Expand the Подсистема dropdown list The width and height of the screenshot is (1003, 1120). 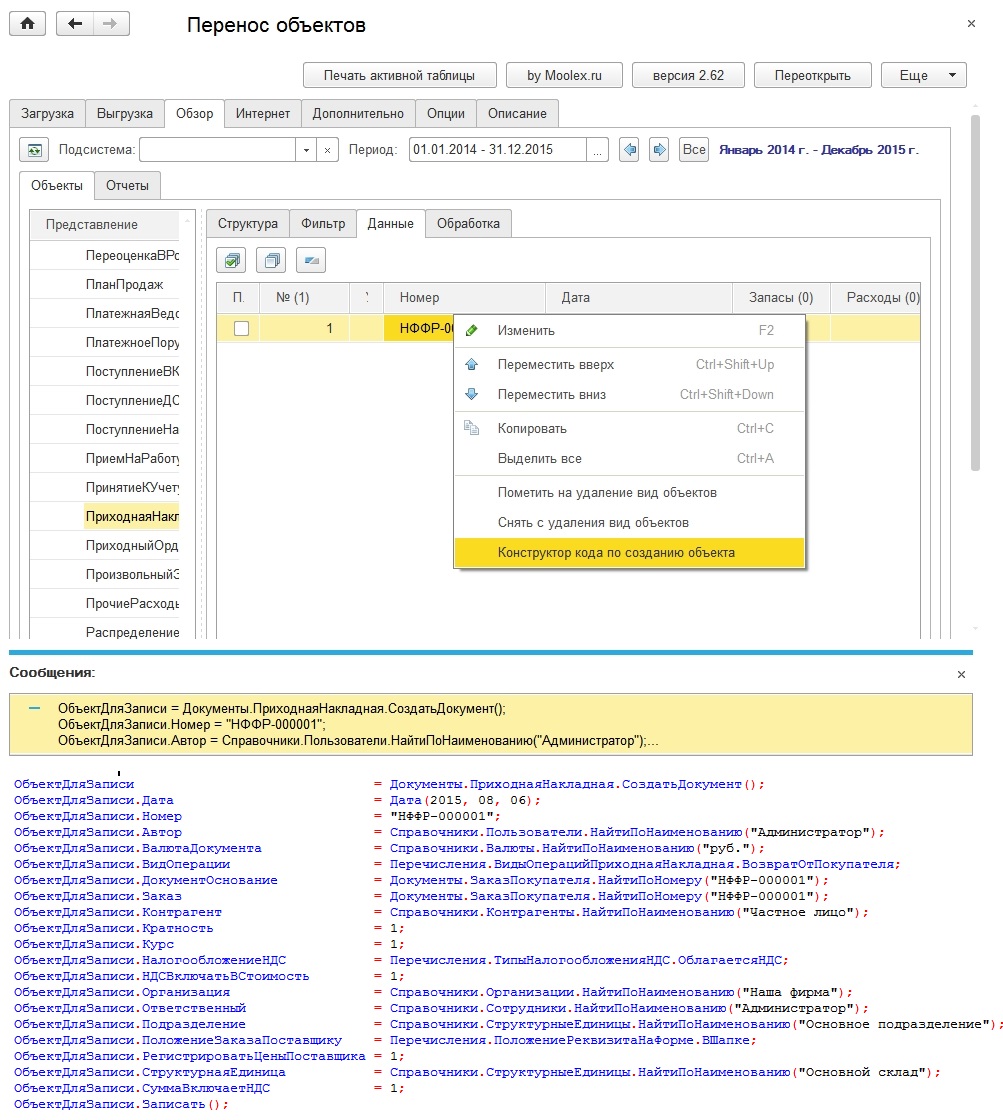click(306, 150)
